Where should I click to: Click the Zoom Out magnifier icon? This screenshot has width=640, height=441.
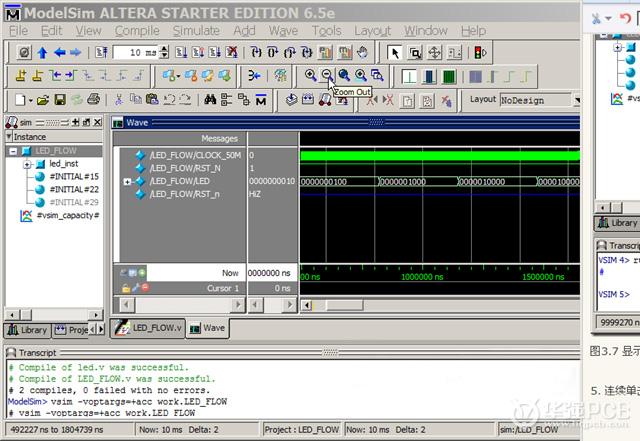click(x=327, y=76)
